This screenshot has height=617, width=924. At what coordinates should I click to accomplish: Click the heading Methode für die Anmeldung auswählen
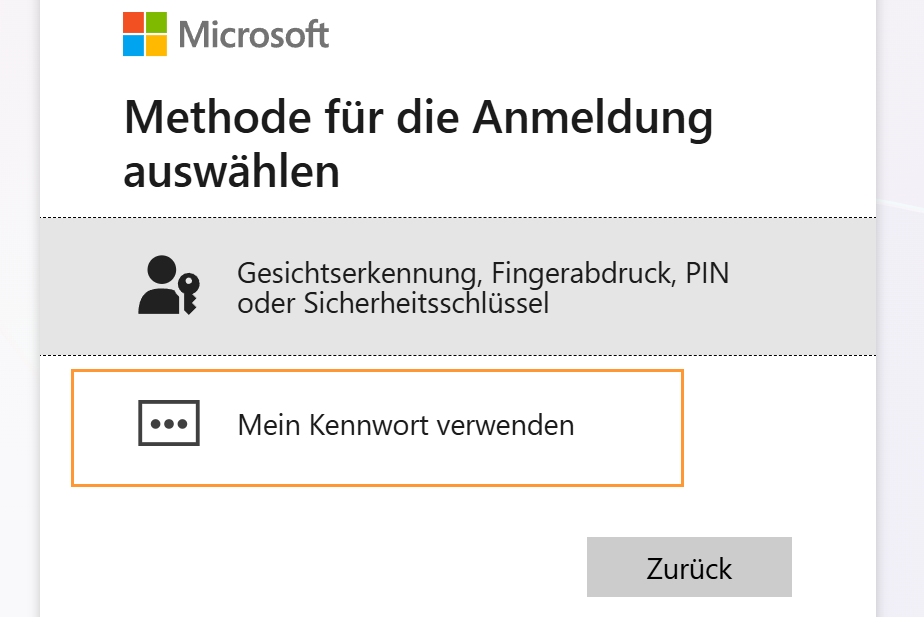[x=418, y=142]
